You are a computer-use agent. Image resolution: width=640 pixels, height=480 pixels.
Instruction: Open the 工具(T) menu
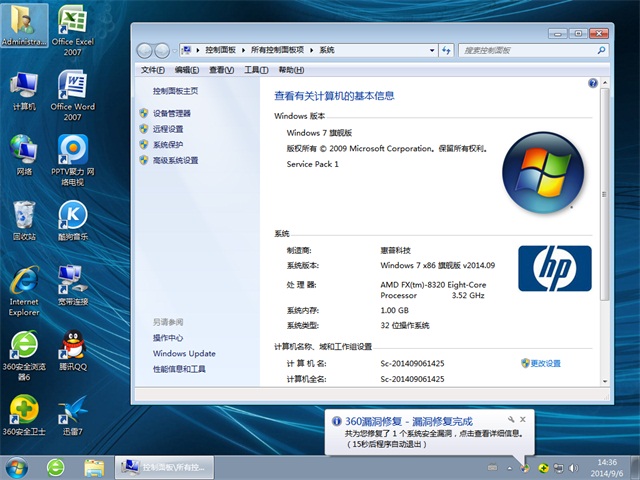pos(255,70)
